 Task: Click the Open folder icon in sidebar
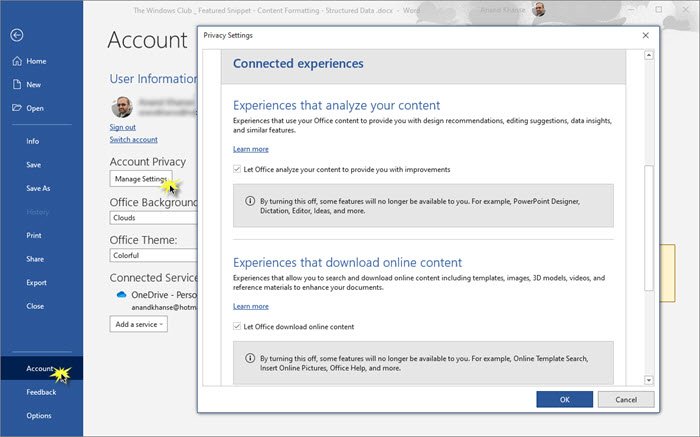17,108
